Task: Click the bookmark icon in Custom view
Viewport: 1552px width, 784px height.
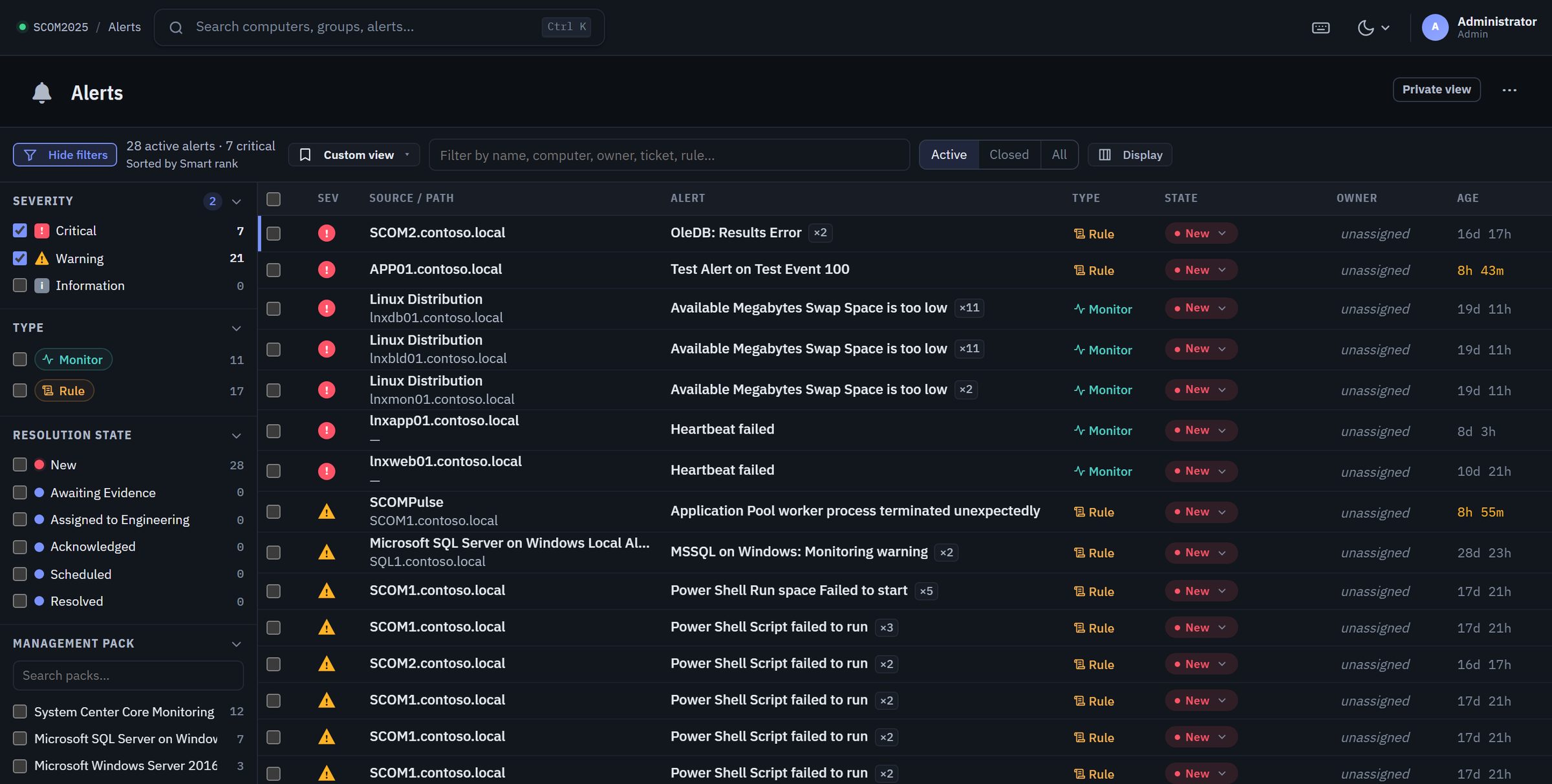Action: tap(305, 155)
